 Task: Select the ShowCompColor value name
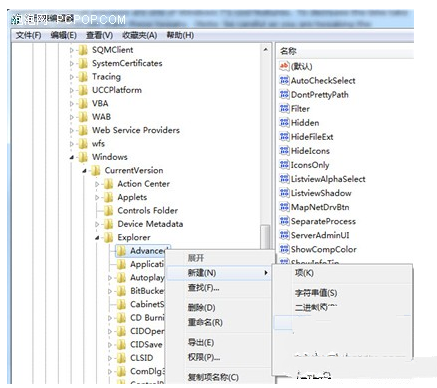coord(324,249)
